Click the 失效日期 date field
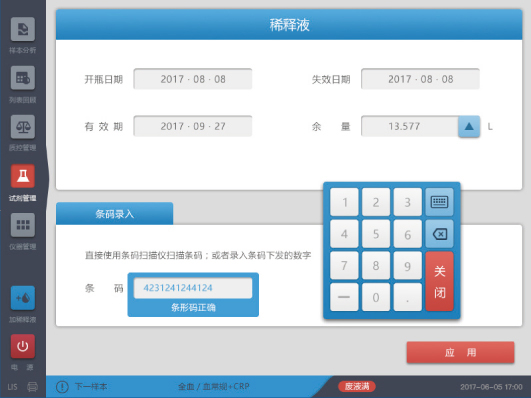 point(420,79)
